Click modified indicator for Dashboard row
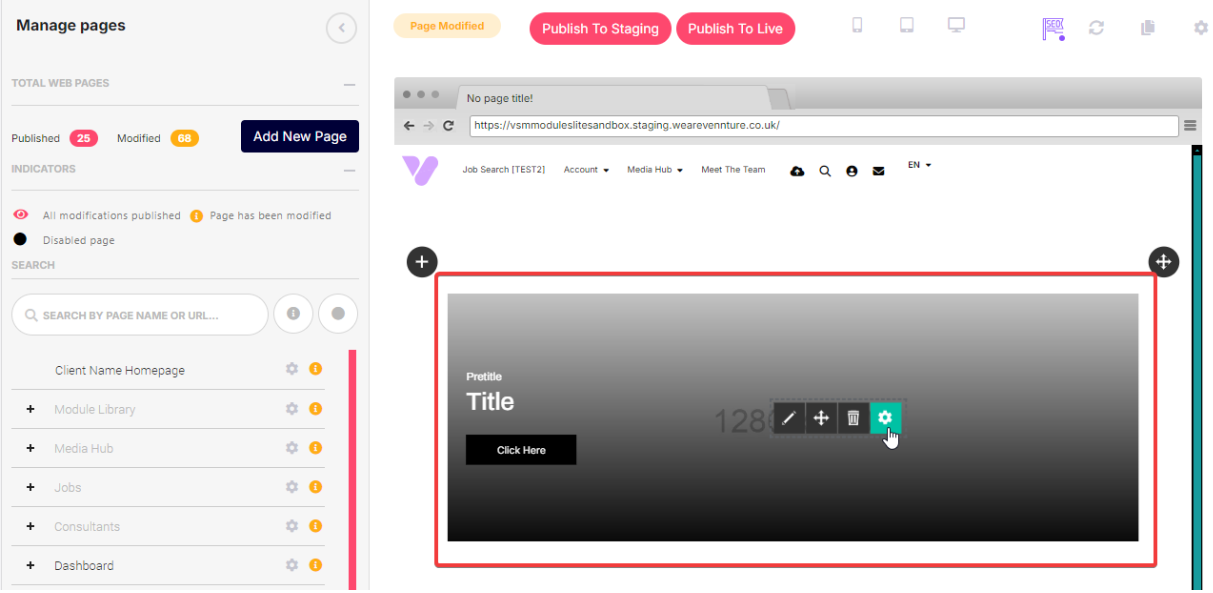Viewport: 1213px width, 593px height. 315,564
